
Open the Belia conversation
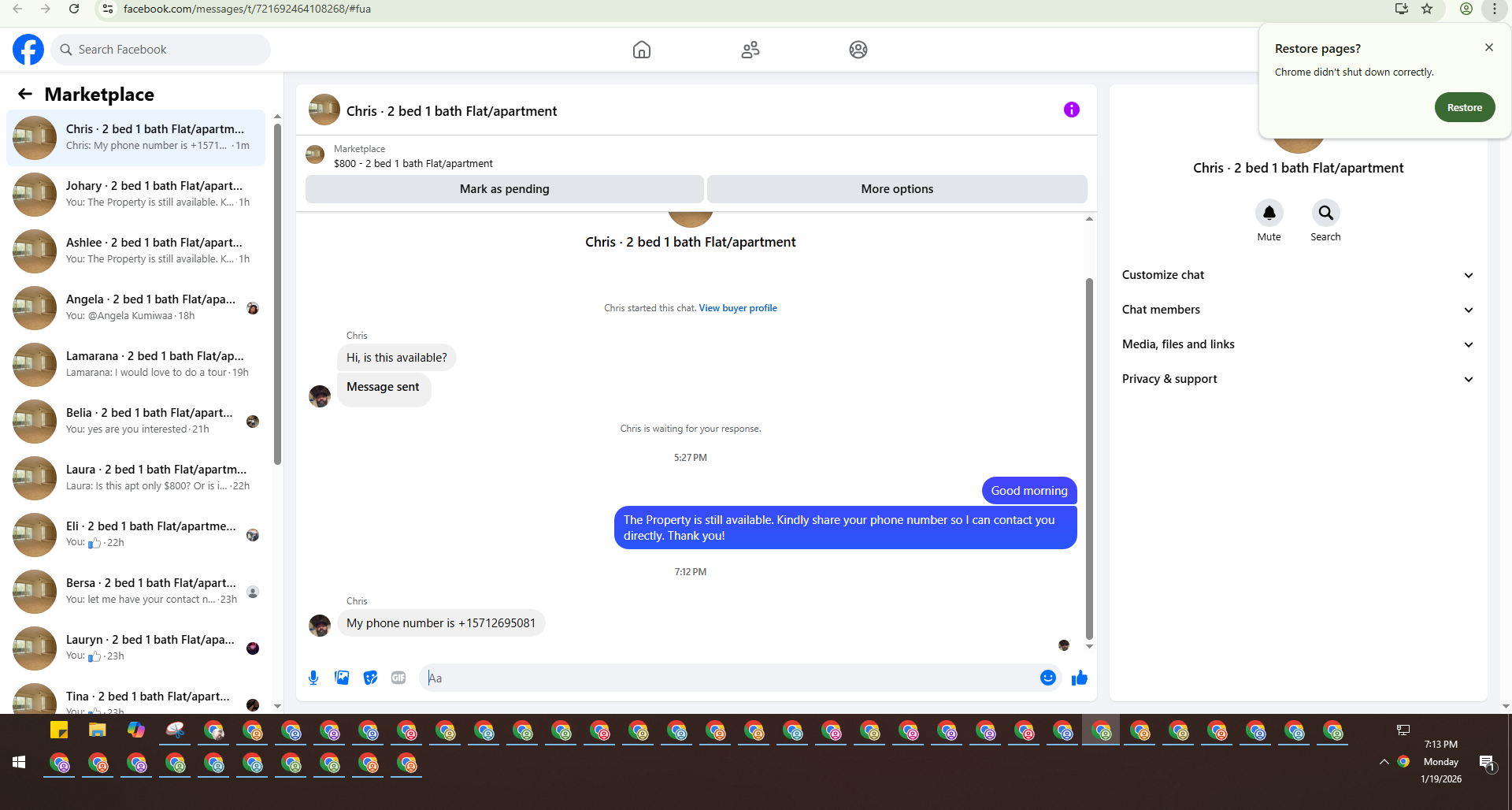click(136, 422)
